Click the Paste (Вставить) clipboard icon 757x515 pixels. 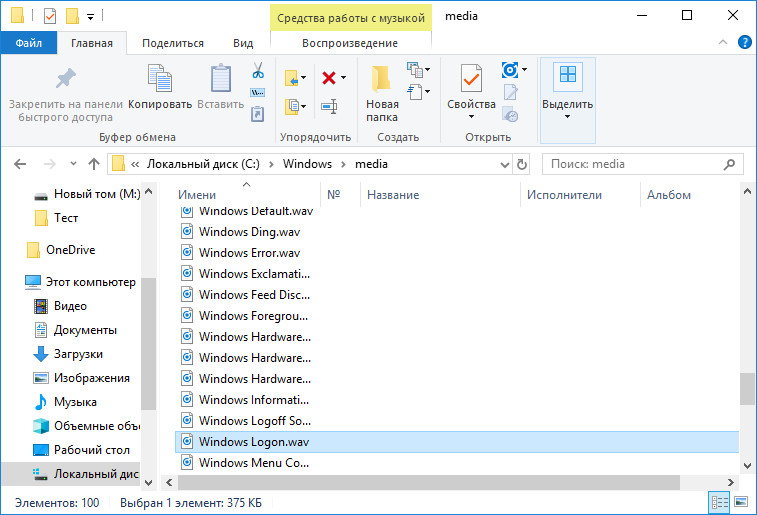[x=221, y=78]
